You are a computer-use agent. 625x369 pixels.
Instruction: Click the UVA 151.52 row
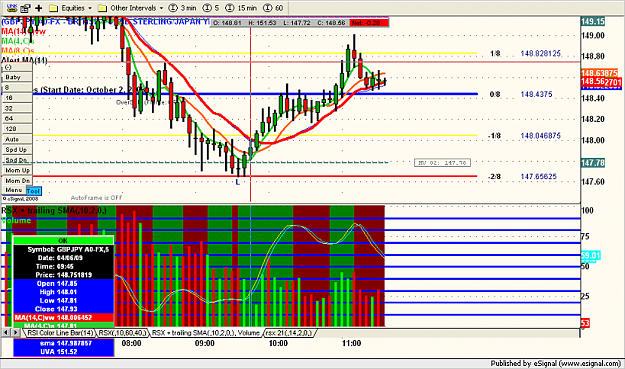coord(63,352)
